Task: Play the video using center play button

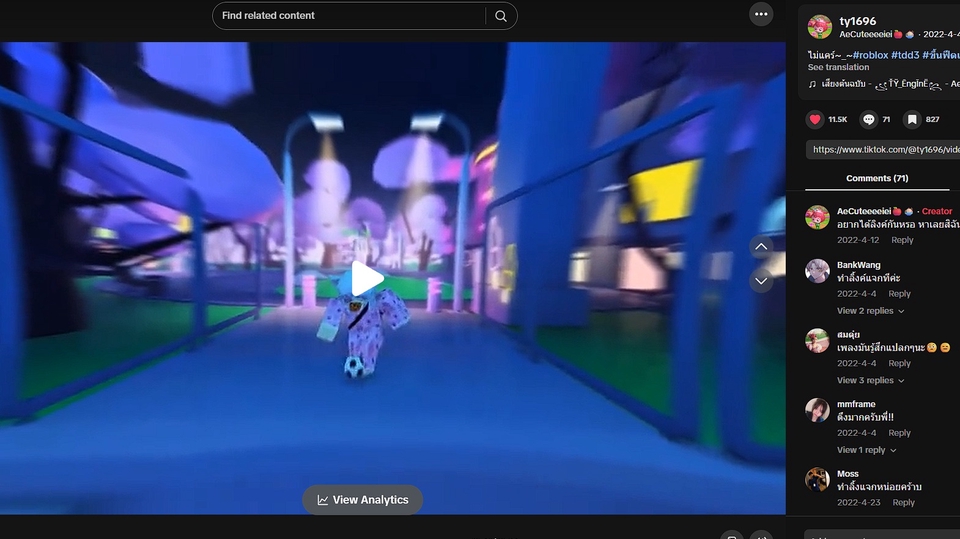Action: click(367, 279)
